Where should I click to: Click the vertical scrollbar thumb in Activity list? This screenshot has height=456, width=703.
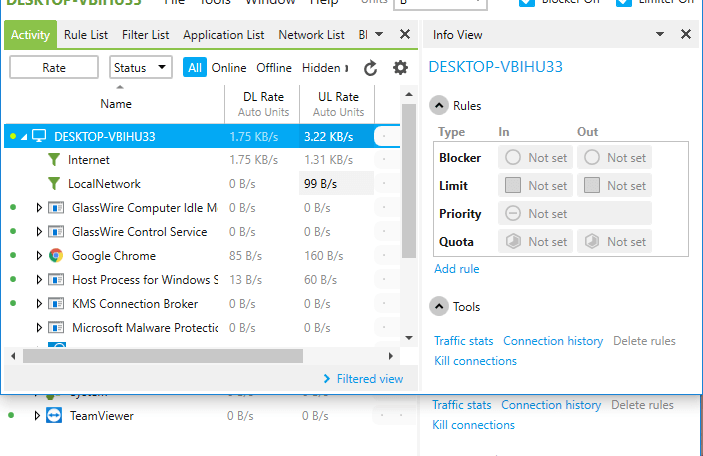(408, 181)
